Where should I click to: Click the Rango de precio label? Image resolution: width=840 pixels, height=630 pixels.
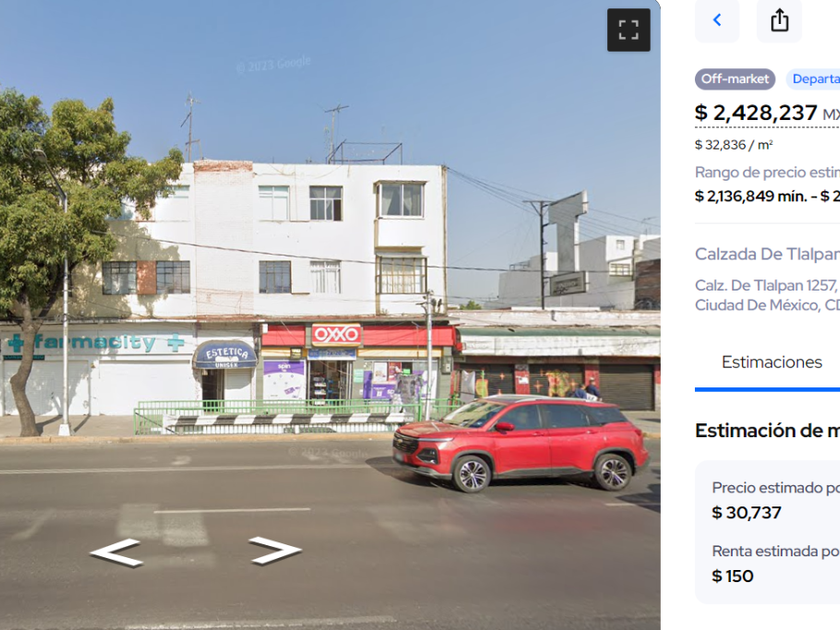[767, 172]
